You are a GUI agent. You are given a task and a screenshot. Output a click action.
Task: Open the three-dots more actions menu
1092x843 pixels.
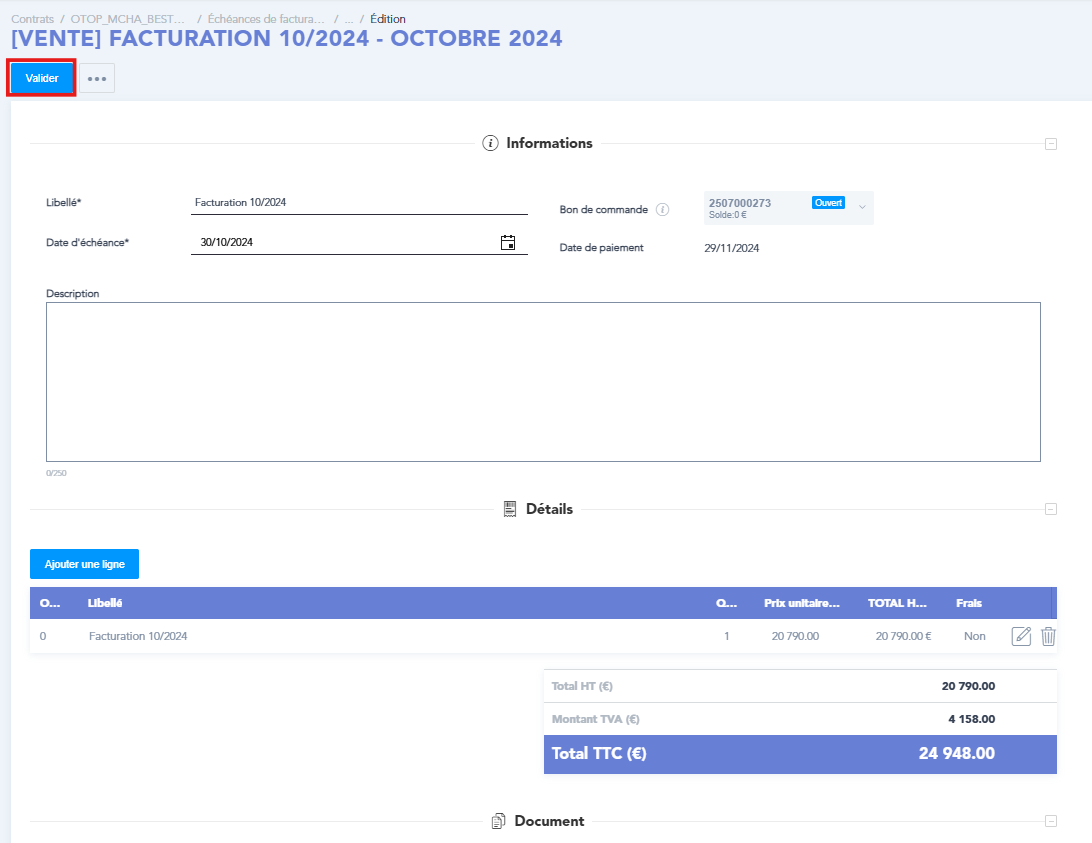click(97, 78)
